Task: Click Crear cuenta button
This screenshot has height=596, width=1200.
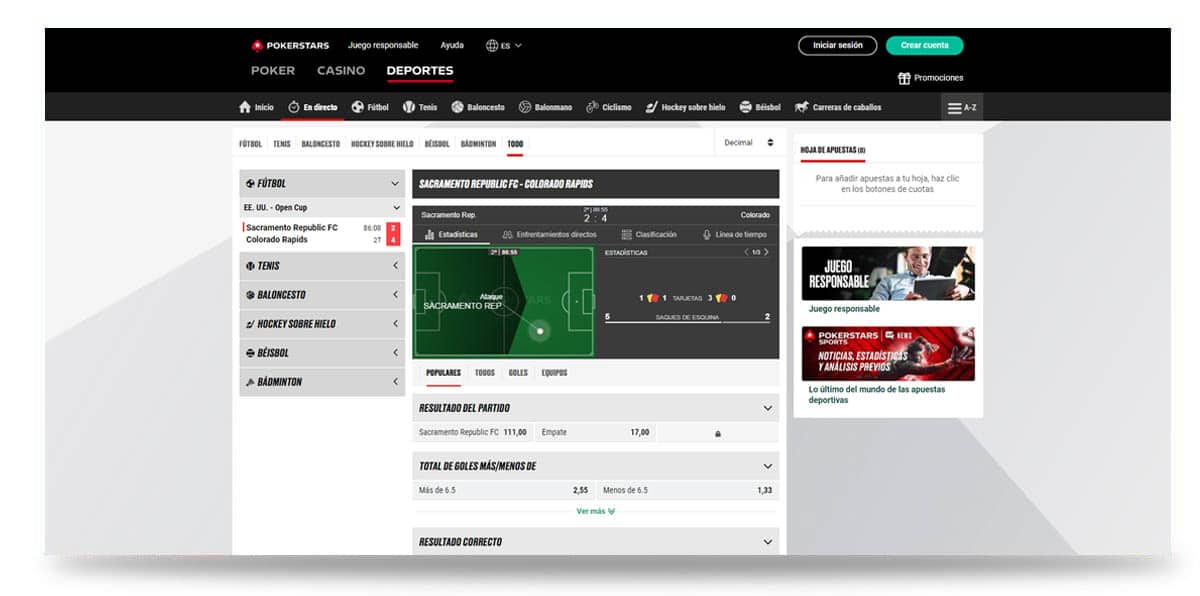Action: (x=925, y=45)
